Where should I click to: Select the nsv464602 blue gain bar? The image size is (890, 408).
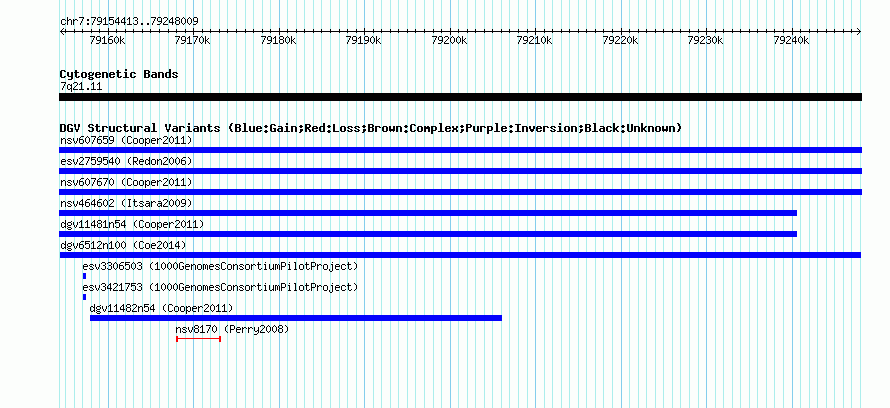pos(428,213)
